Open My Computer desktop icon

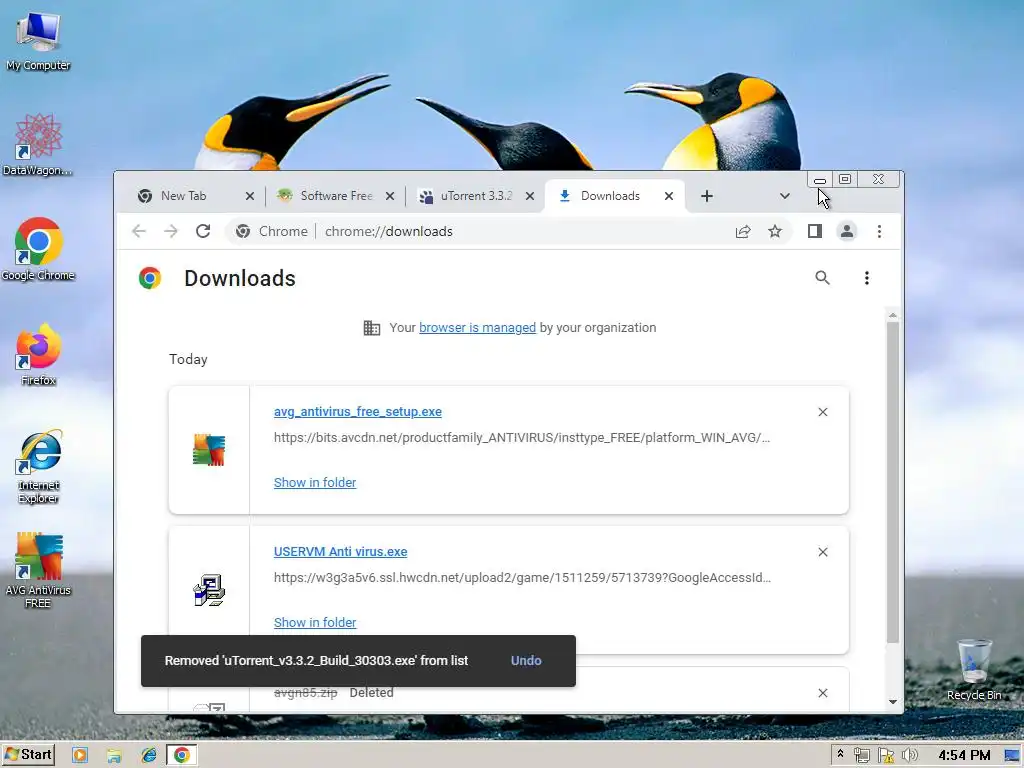coord(38,40)
